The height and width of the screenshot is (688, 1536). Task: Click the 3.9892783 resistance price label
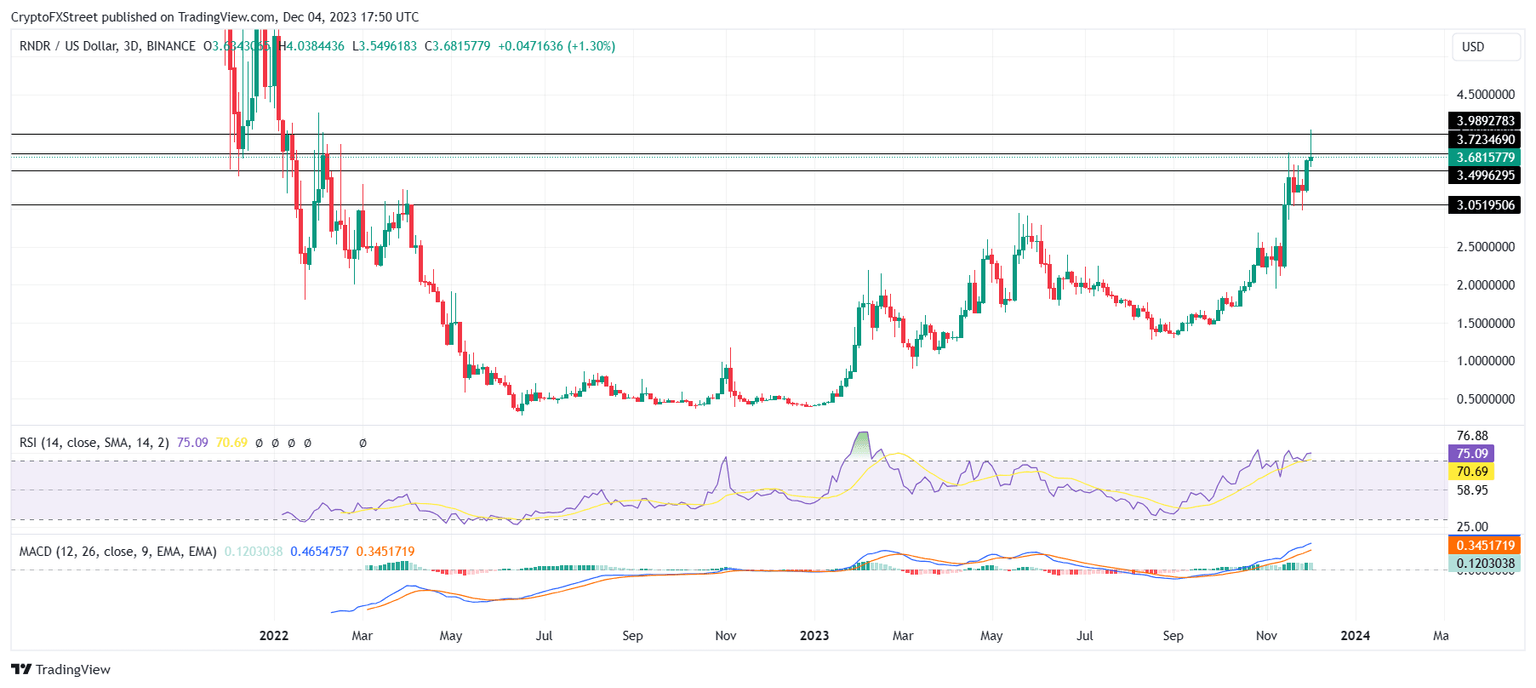[x=1484, y=121]
